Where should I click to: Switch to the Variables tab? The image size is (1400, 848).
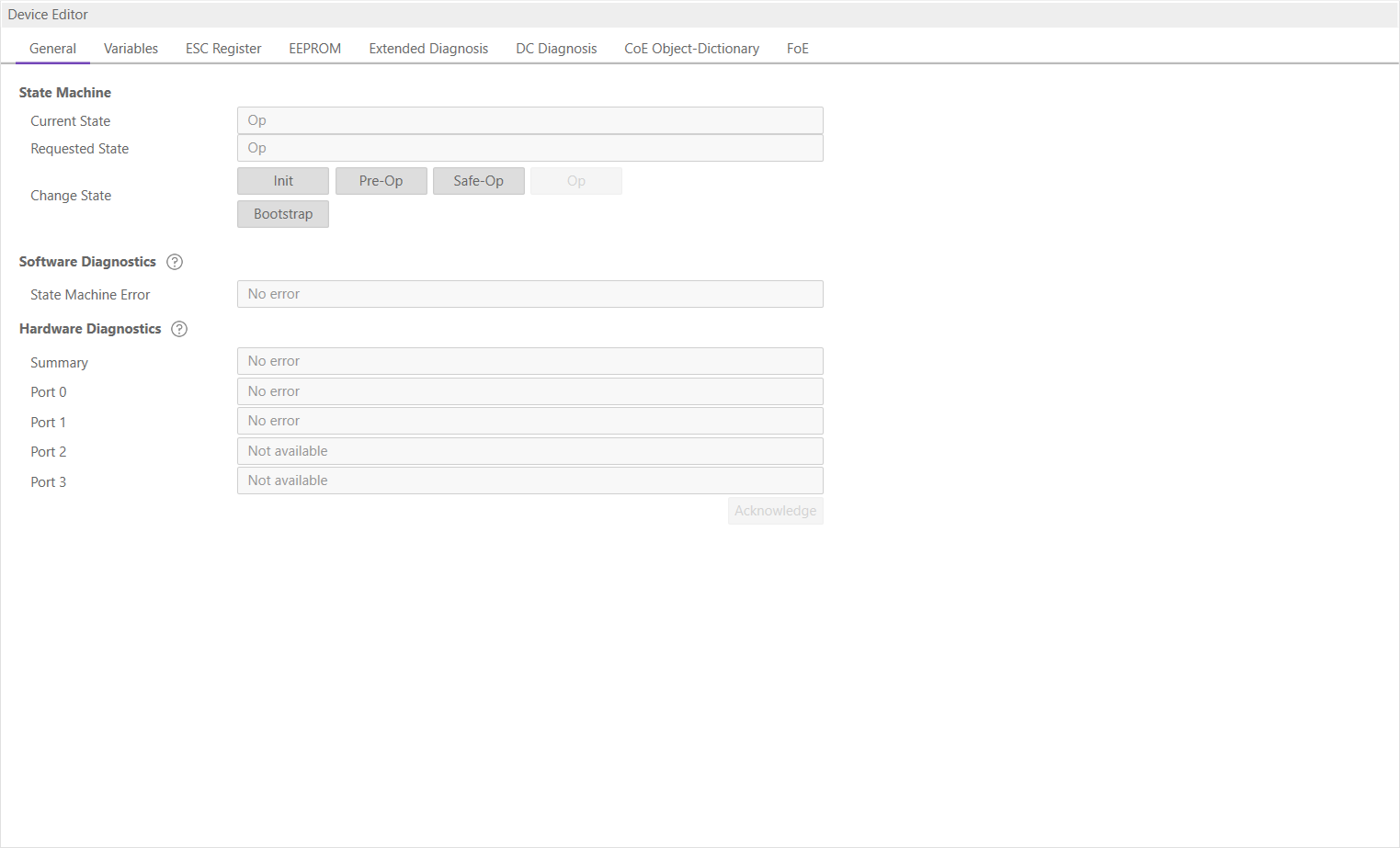[131, 49]
